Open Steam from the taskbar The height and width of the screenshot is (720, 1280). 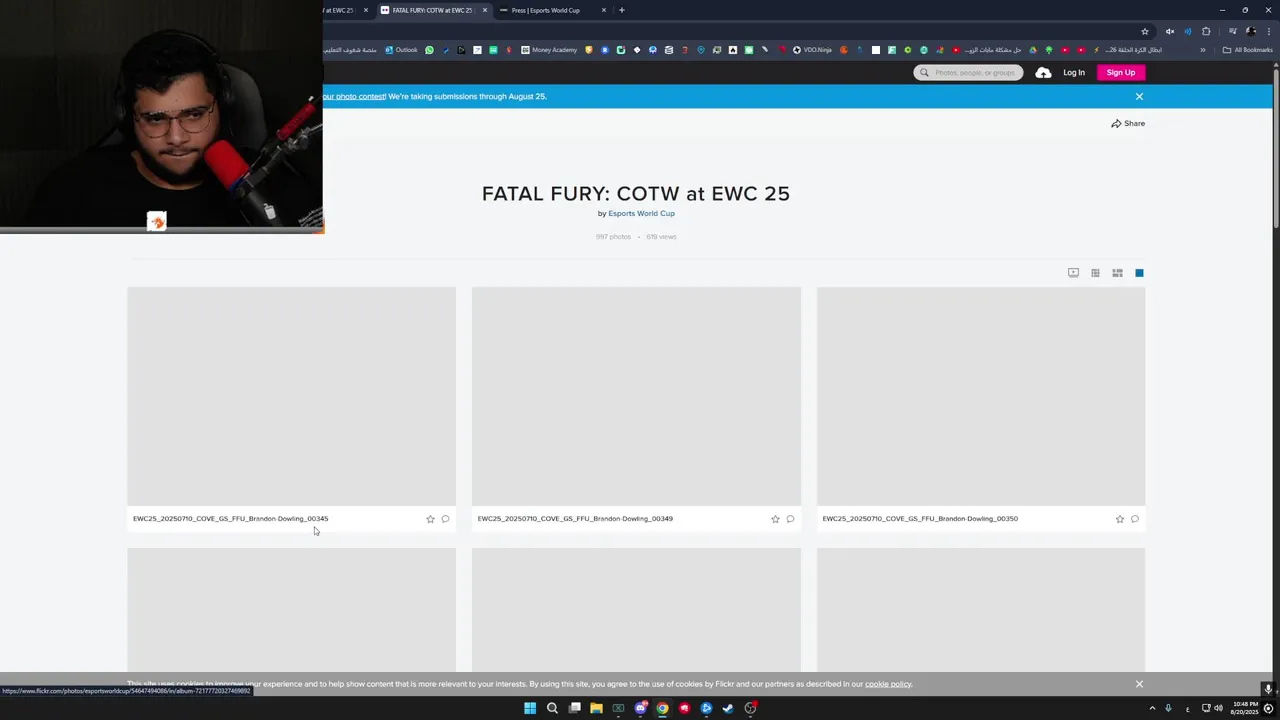coord(728,708)
